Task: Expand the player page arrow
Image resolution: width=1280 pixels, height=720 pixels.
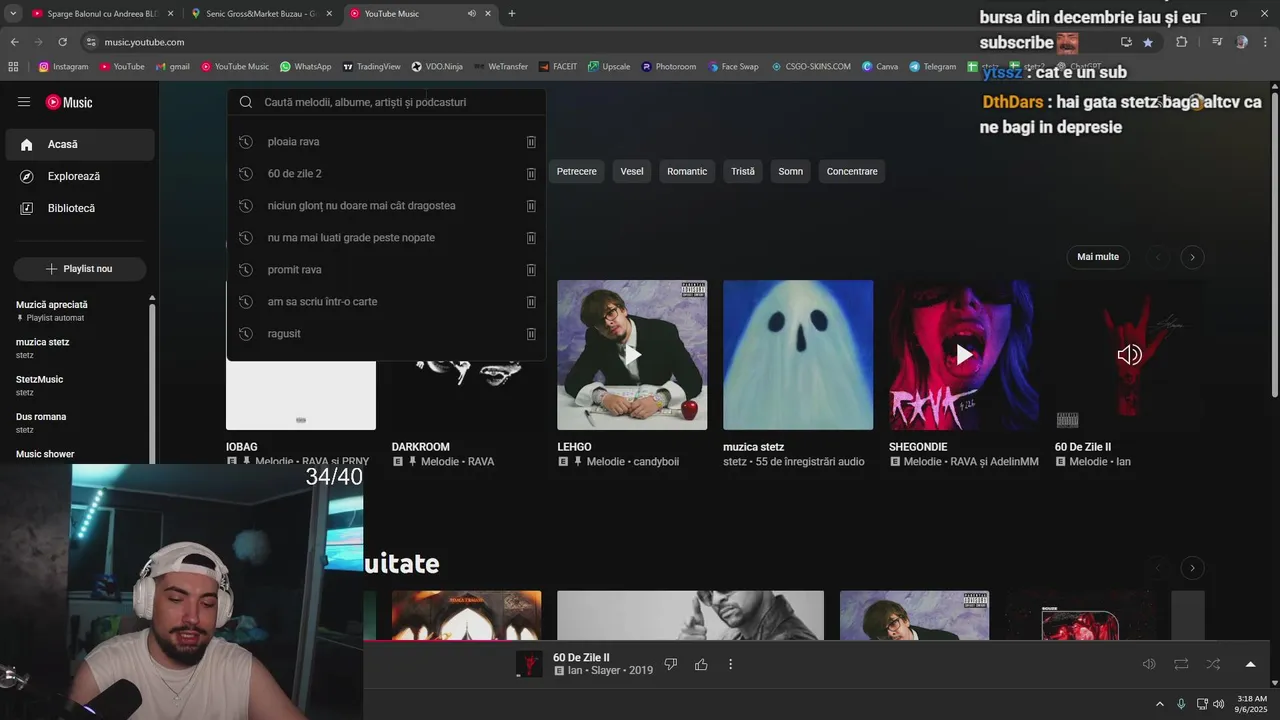Action: [x=1250, y=664]
